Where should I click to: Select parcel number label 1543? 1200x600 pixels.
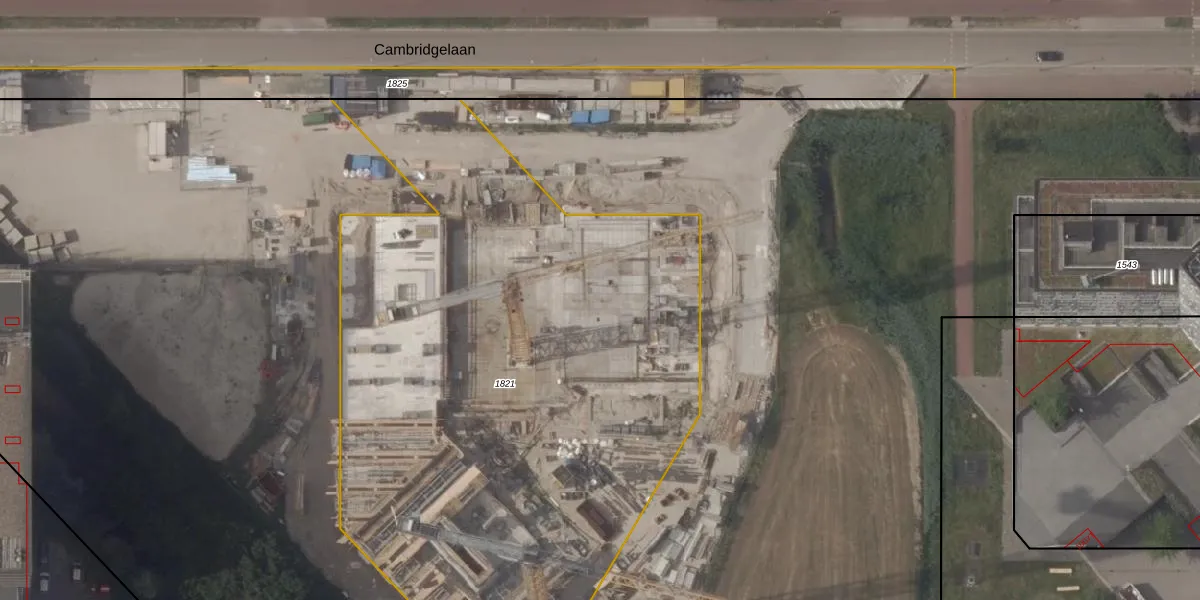point(1127,265)
